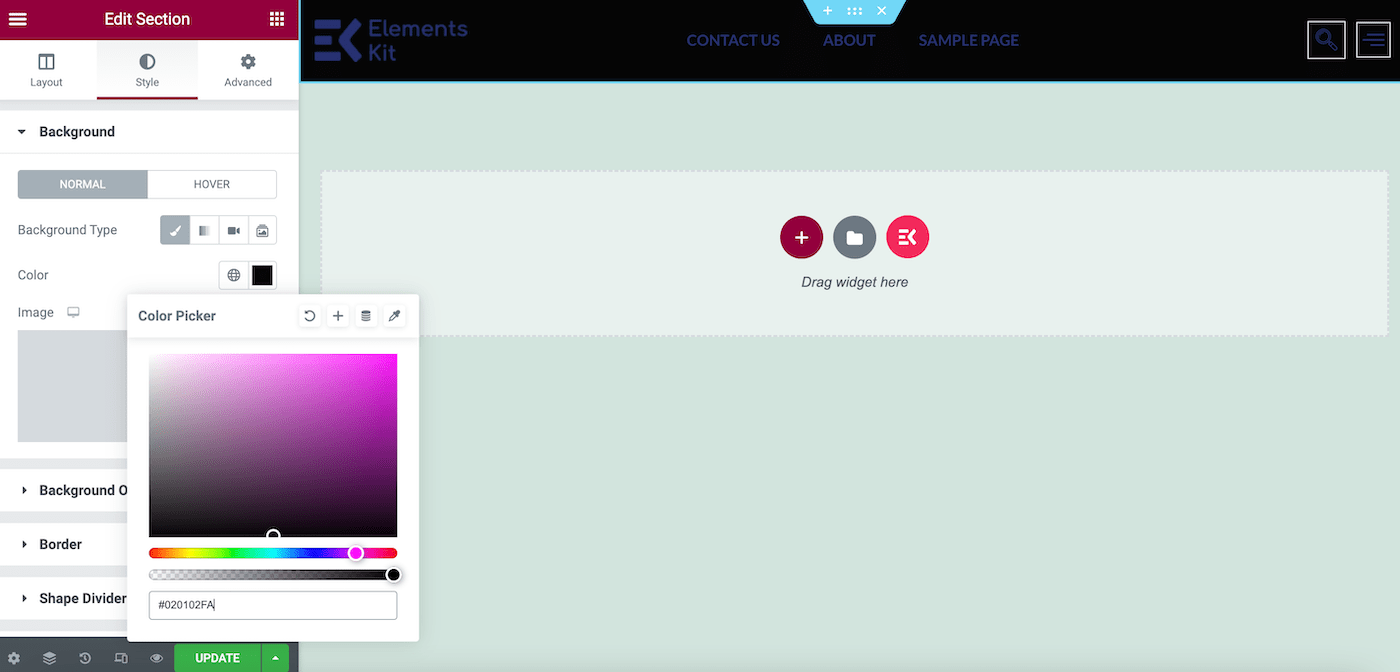Click the green Update button

(217, 658)
